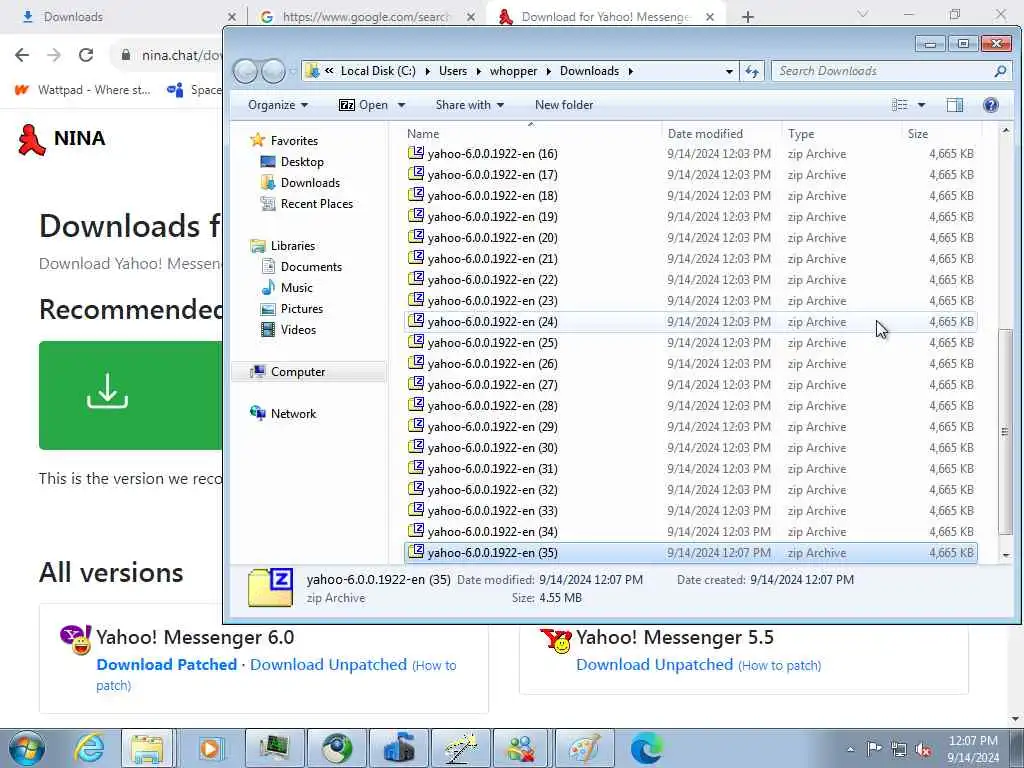This screenshot has height=768, width=1024.
Task: Open the Documents library
Action: click(x=311, y=267)
